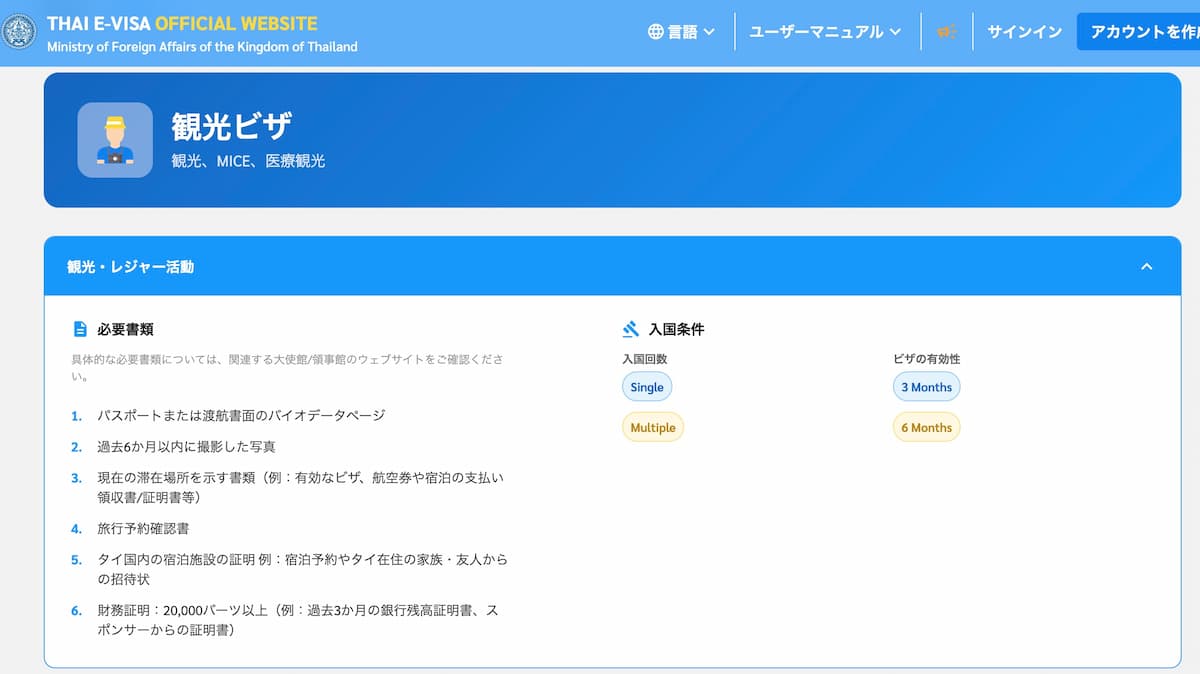Click the 観光・レジャー活動 section header
This screenshot has height=674, width=1200.
(x=612, y=267)
